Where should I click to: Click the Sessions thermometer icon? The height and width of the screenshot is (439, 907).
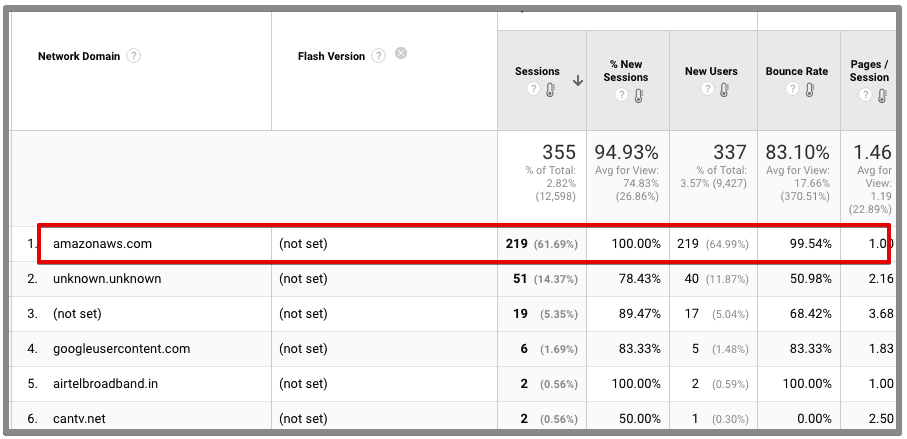pos(549,90)
